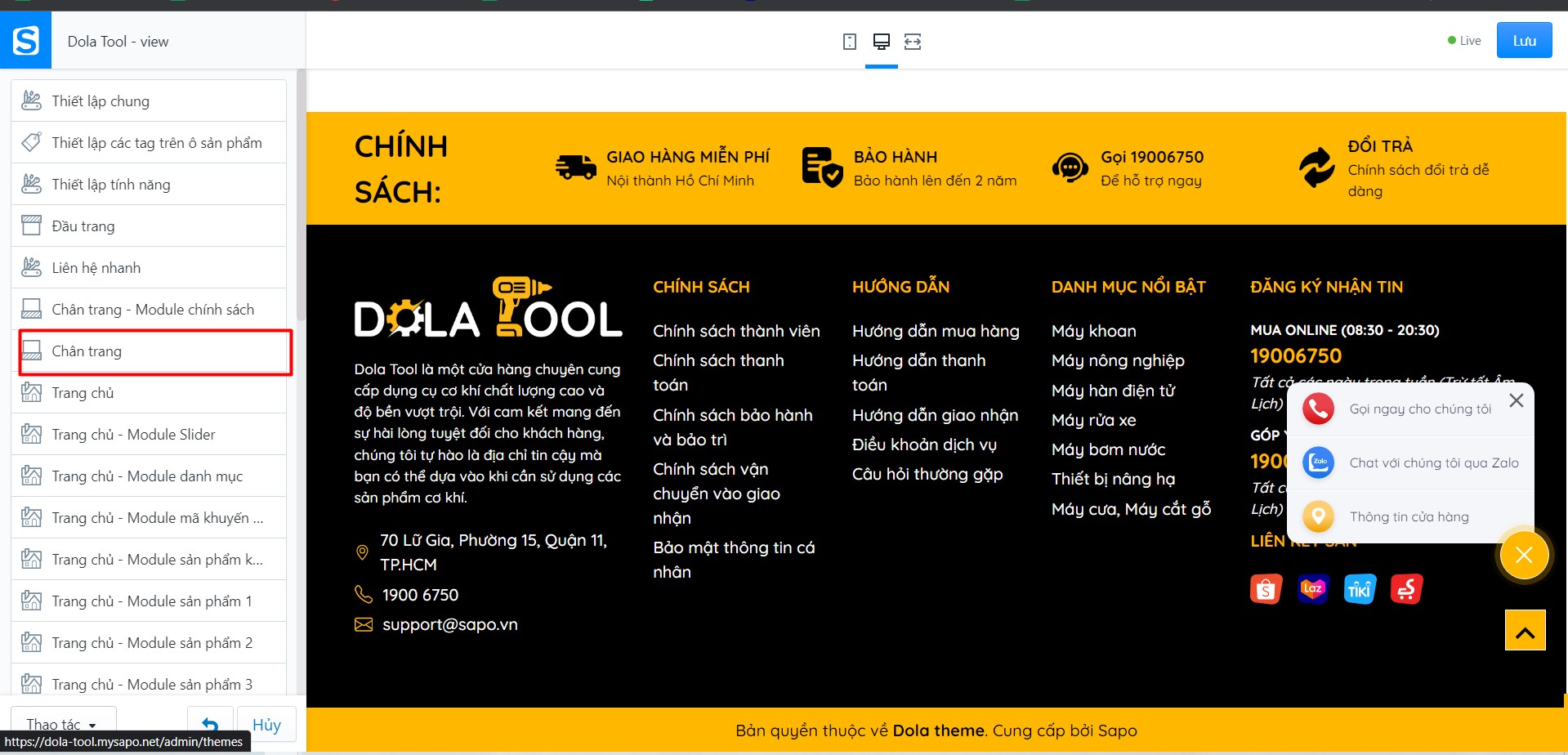
Task: Switch to mobile preview icon
Action: tap(850, 42)
